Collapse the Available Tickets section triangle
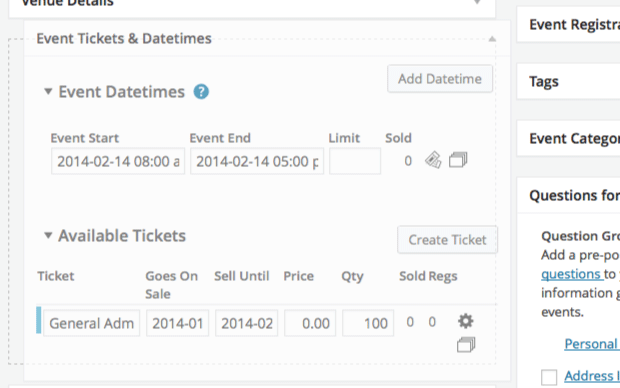The width and height of the screenshot is (620, 388). 48,235
